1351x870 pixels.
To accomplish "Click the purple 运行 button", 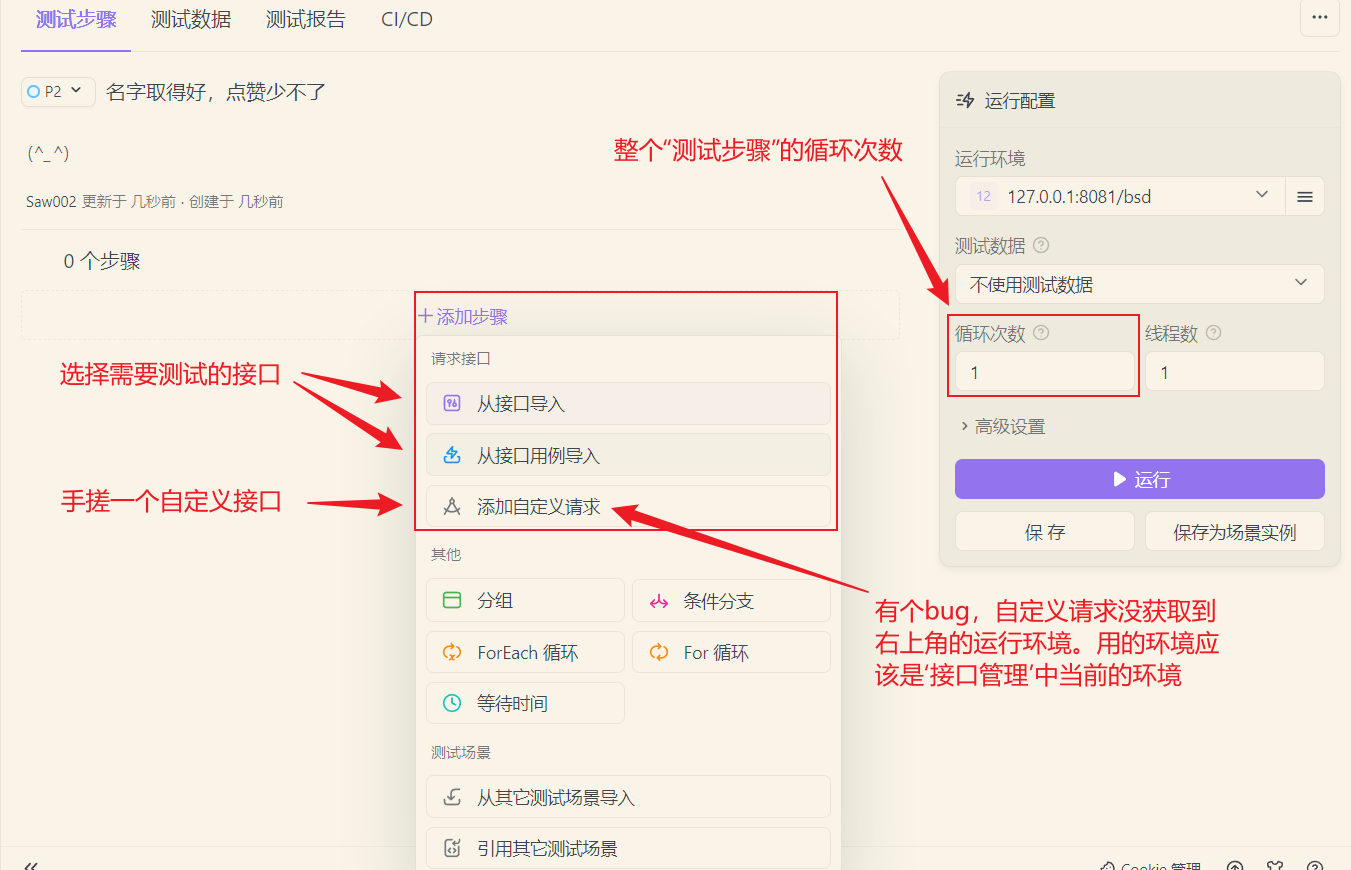I will pos(1140,479).
